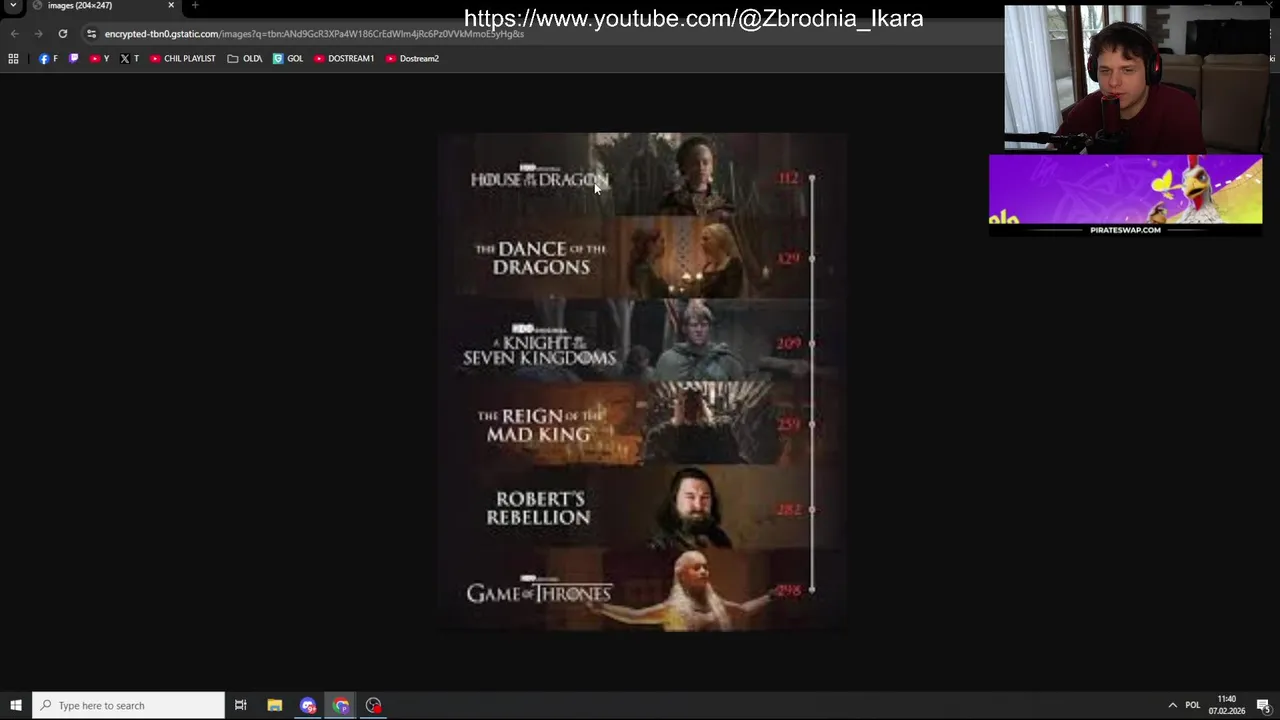Open the DOSTREAM1 bookmark
This screenshot has width=1280, height=720.
pos(343,58)
